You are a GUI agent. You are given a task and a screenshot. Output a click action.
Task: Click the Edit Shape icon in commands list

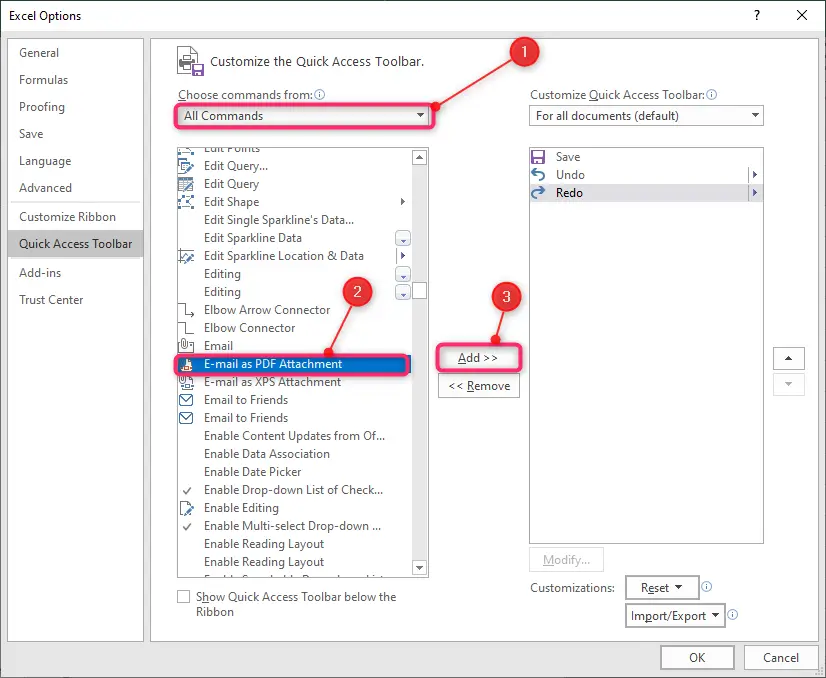[x=186, y=202]
